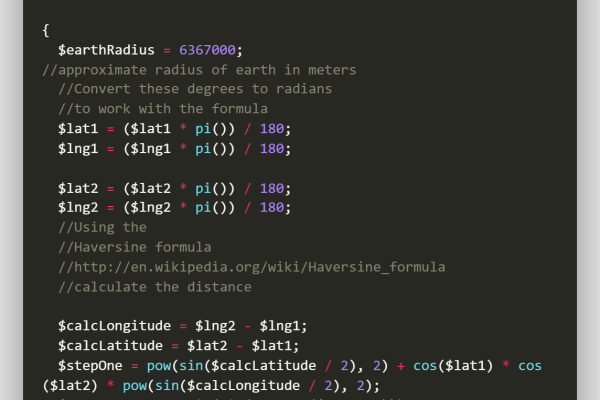Select the number 6367000
600x400 pixels.
coord(211,50)
